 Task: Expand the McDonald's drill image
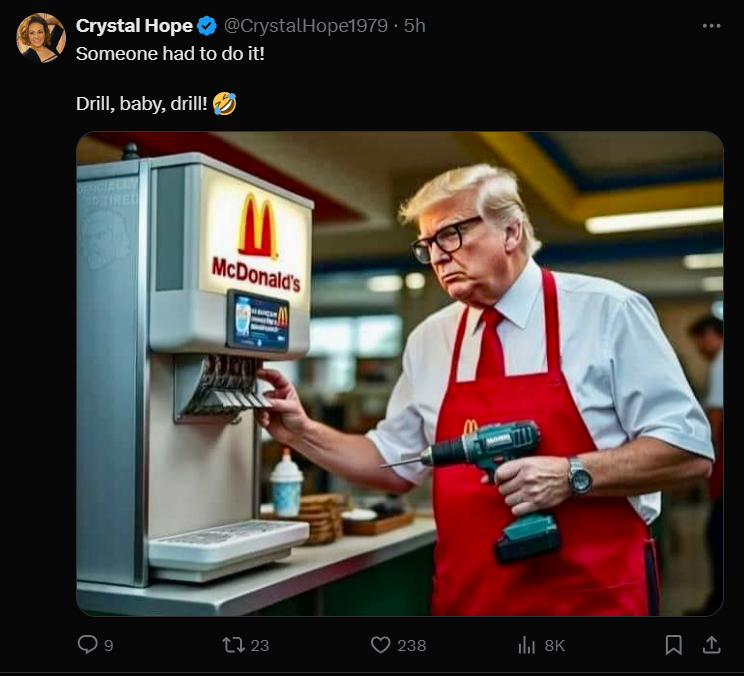(x=400, y=374)
